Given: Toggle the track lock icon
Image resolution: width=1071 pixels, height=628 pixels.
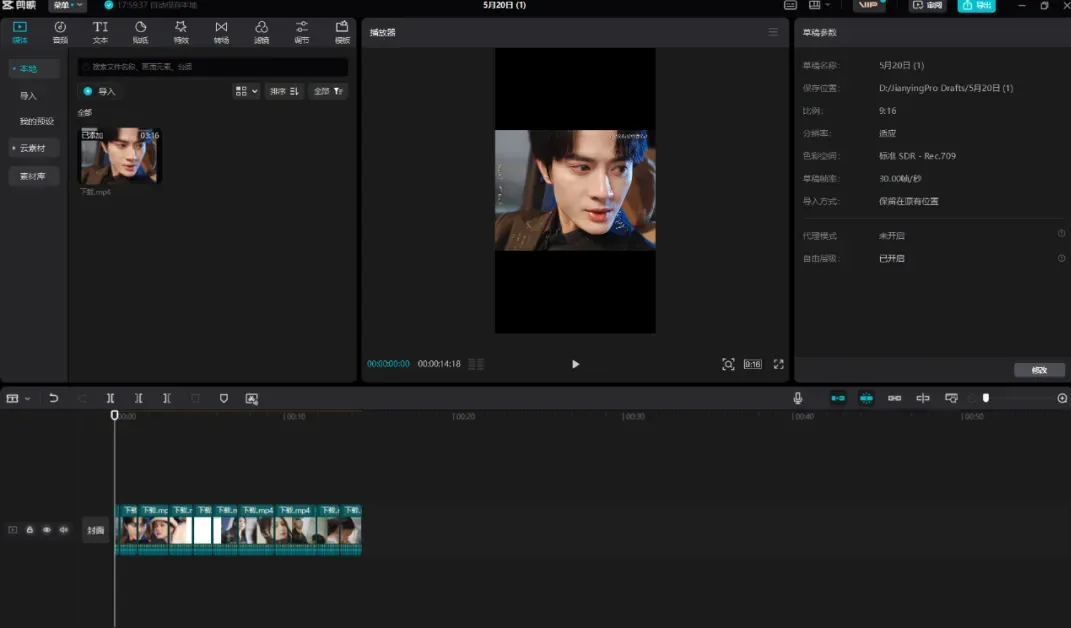Looking at the screenshot, I should coord(30,530).
